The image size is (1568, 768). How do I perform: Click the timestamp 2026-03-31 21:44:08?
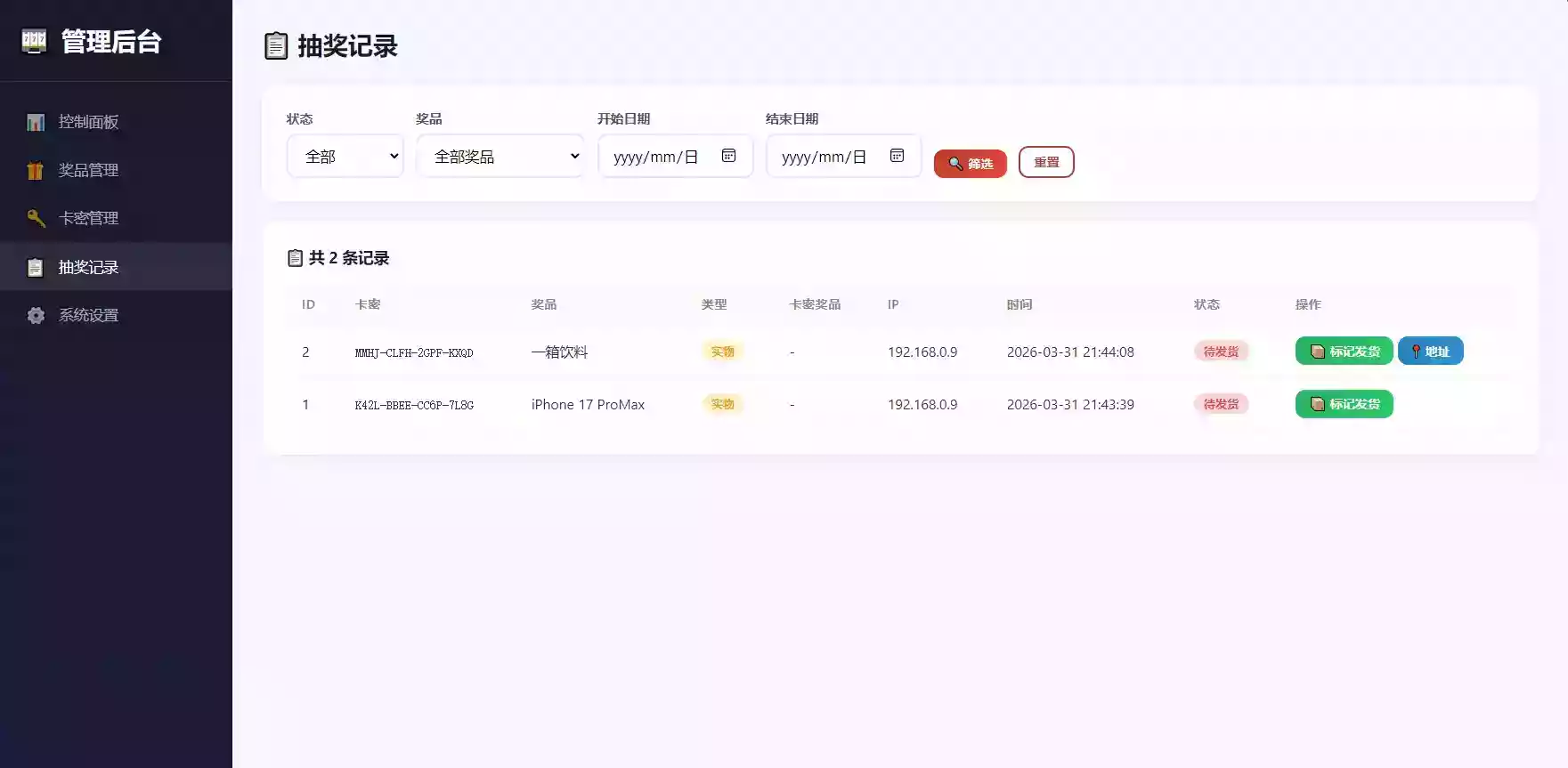(1070, 352)
